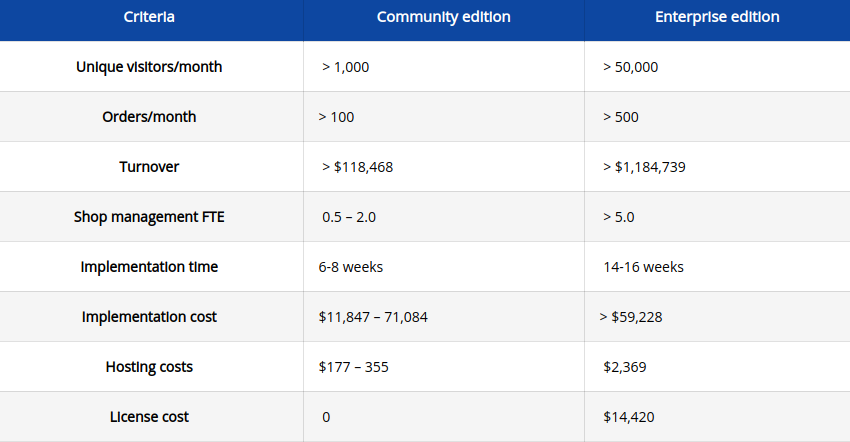Click the License cost row label
Image resolution: width=850 pixels, height=442 pixels.
click(149, 417)
